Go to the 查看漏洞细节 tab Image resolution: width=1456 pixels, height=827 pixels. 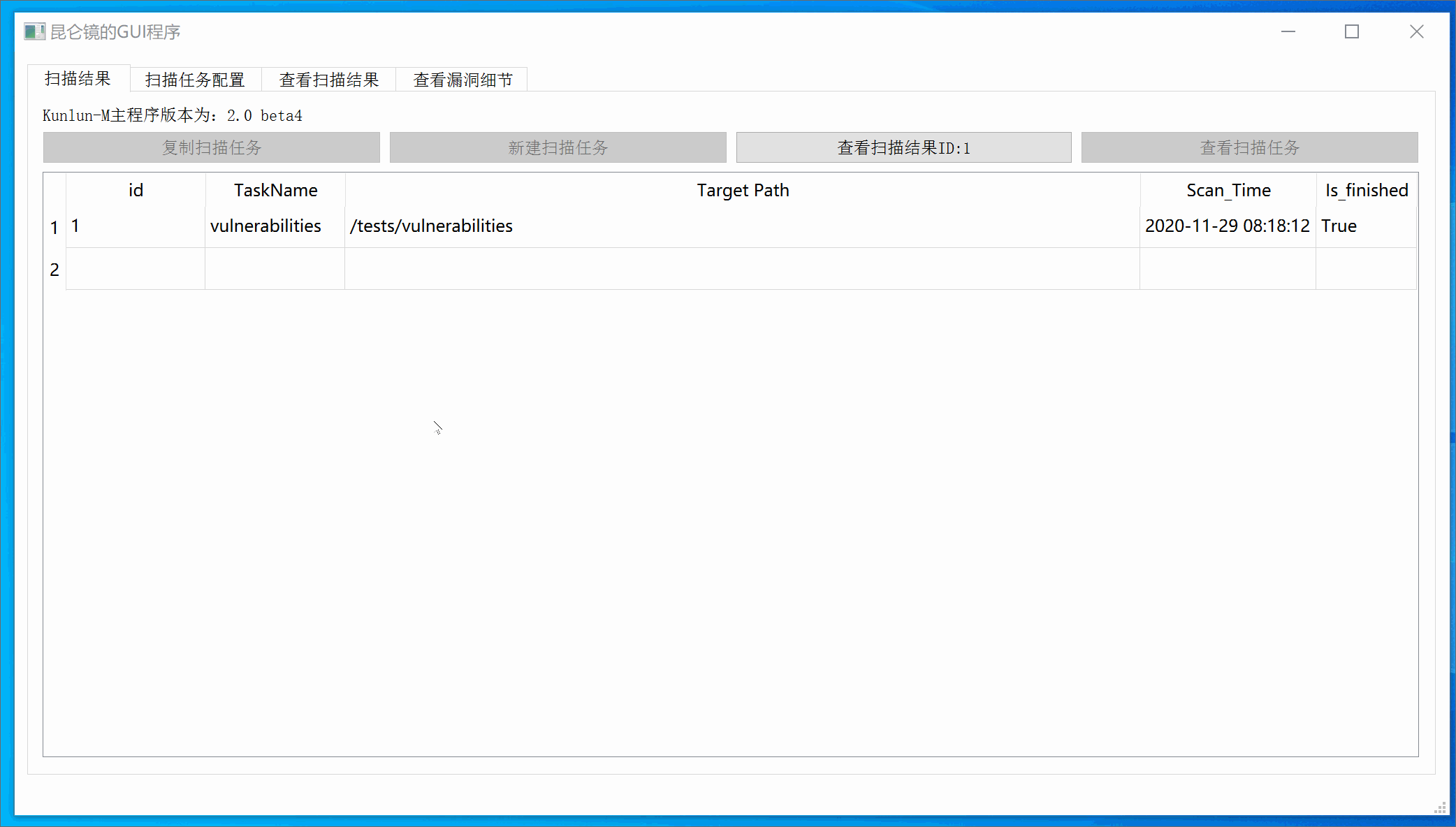click(x=463, y=80)
